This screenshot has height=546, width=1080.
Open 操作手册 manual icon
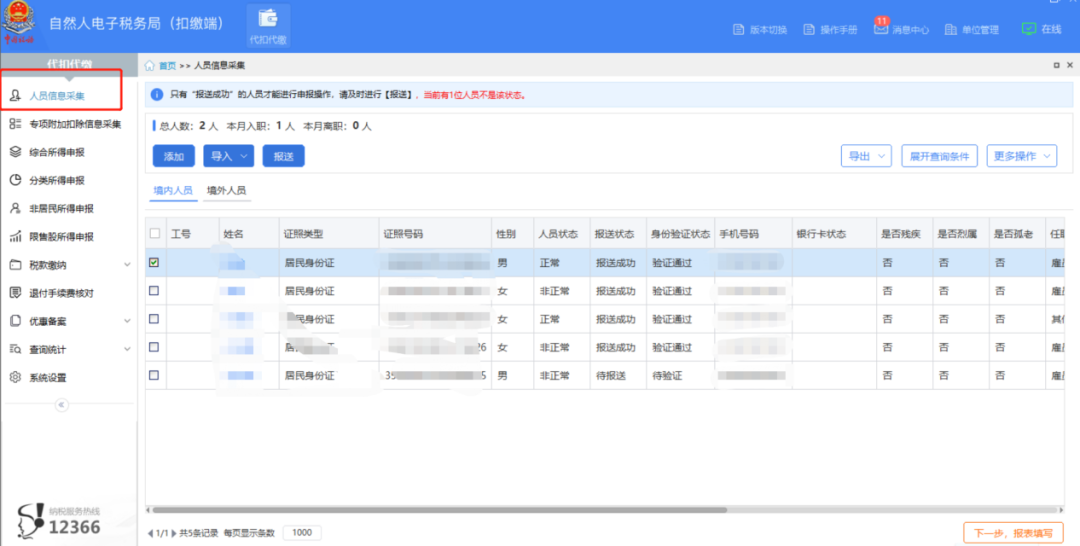click(x=809, y=30)
